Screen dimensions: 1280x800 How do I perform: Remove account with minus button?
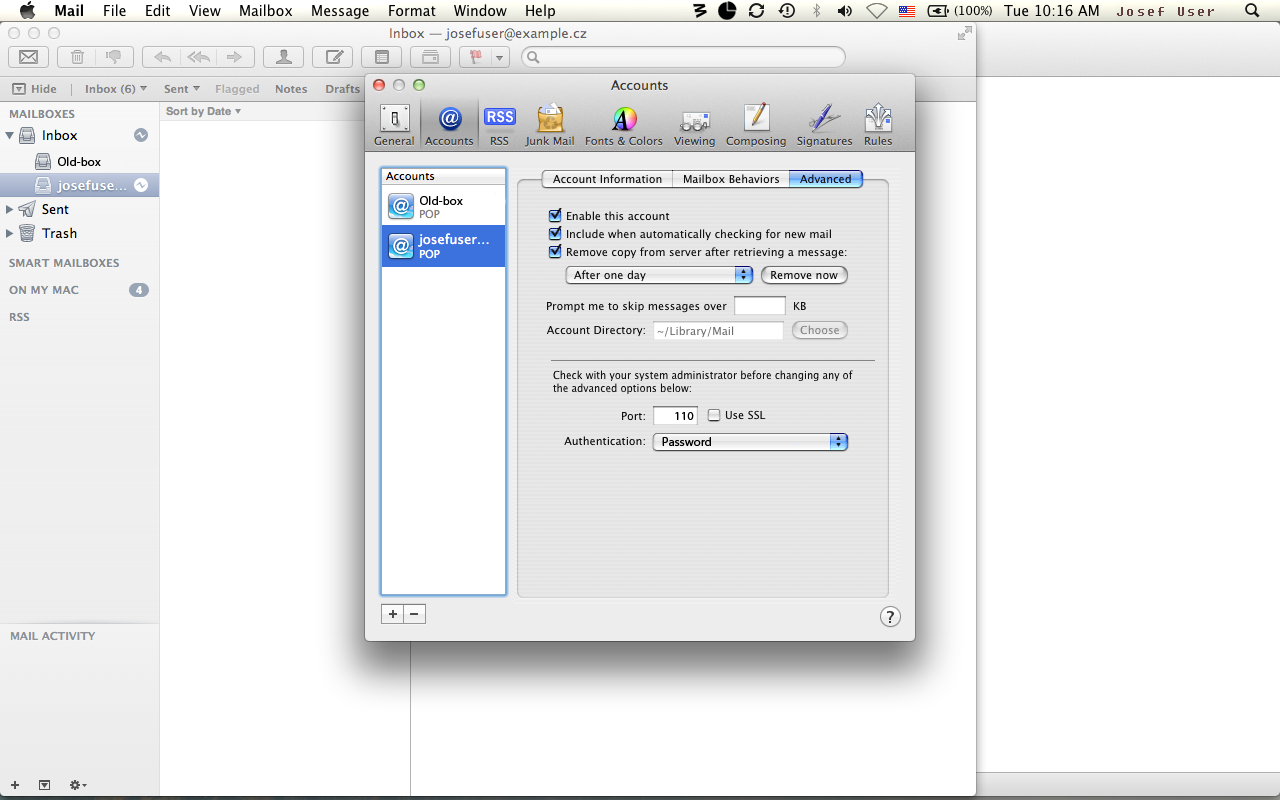415,614
